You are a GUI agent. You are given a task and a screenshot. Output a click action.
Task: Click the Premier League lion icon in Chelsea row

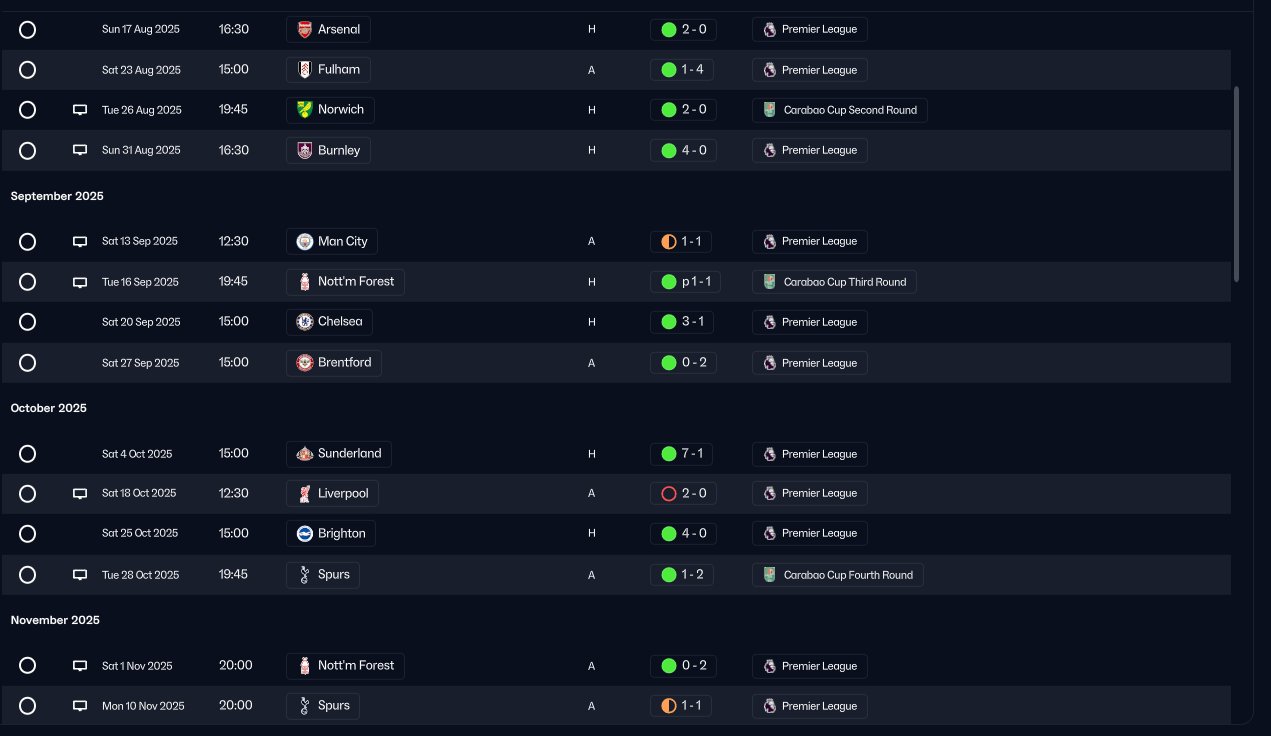click(x=769, y=322)
